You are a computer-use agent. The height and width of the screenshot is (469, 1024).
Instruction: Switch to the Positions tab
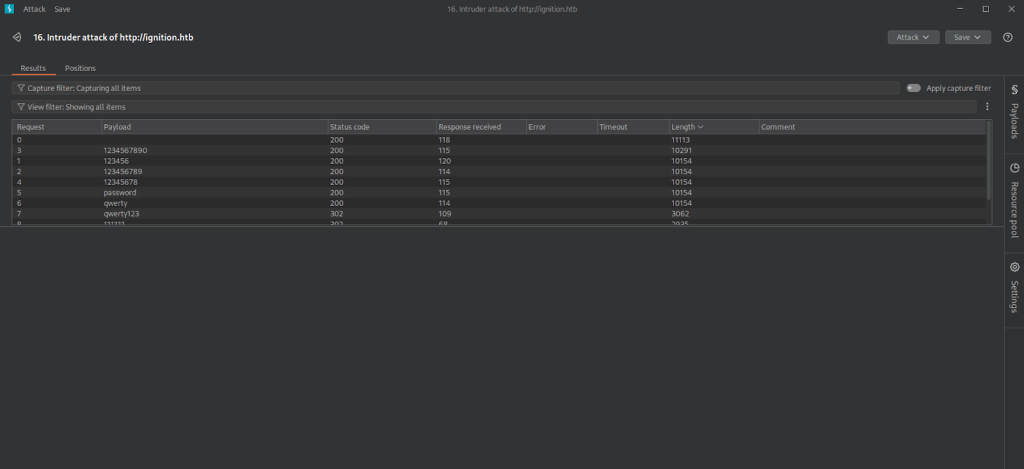[80, 68]
